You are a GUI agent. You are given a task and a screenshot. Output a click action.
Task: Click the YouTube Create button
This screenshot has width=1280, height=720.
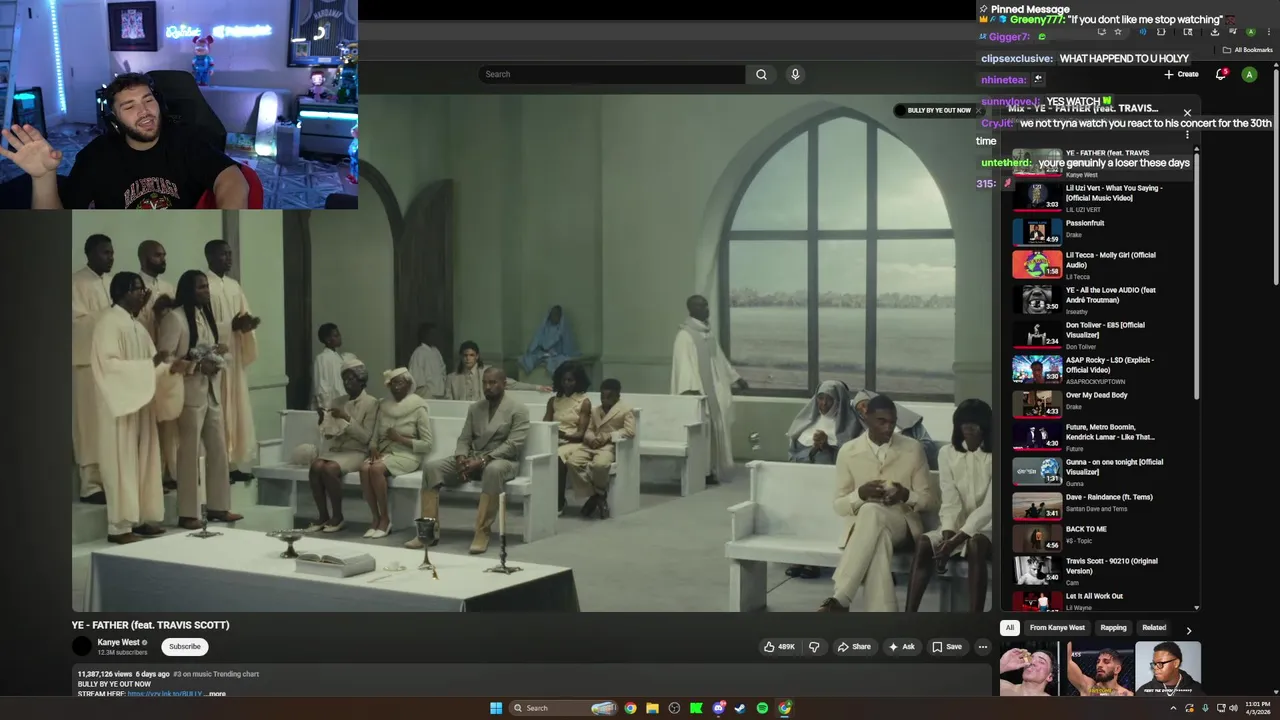1181,74
